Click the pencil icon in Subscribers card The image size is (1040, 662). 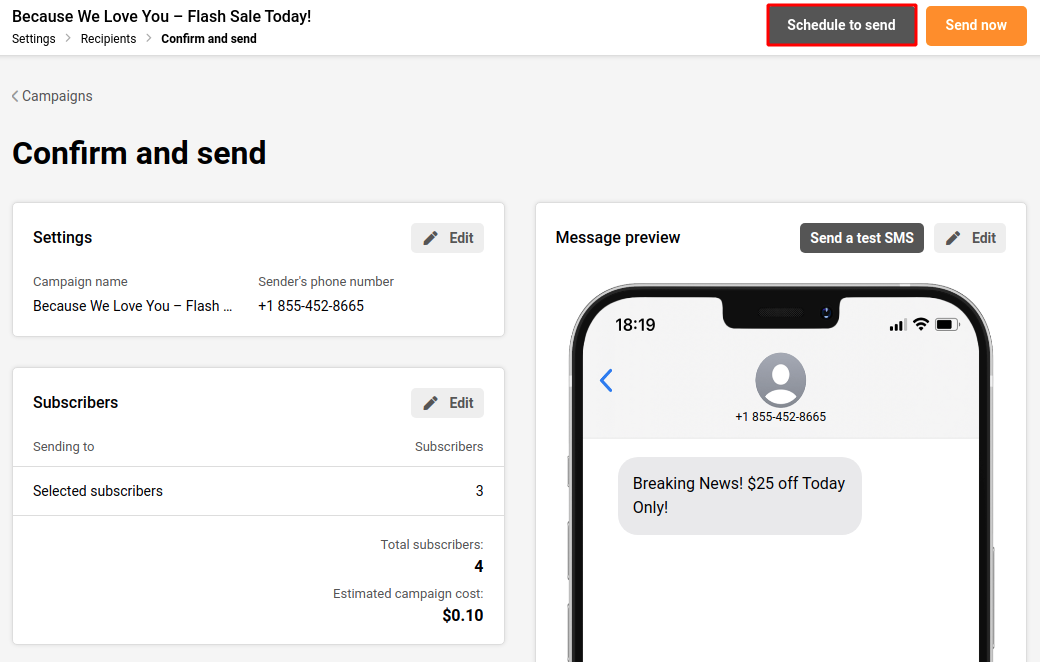tap(431, 403)
